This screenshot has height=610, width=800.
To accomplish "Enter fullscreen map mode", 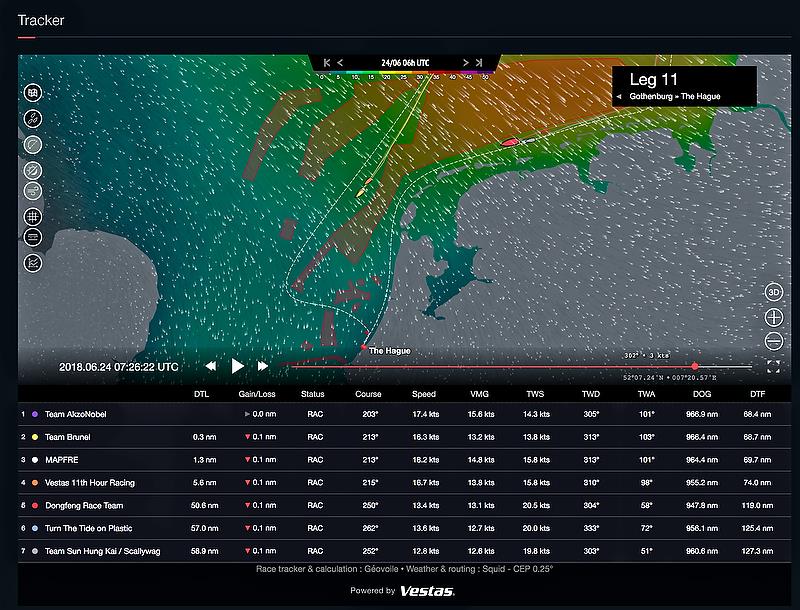I will [x=773, y=366].
